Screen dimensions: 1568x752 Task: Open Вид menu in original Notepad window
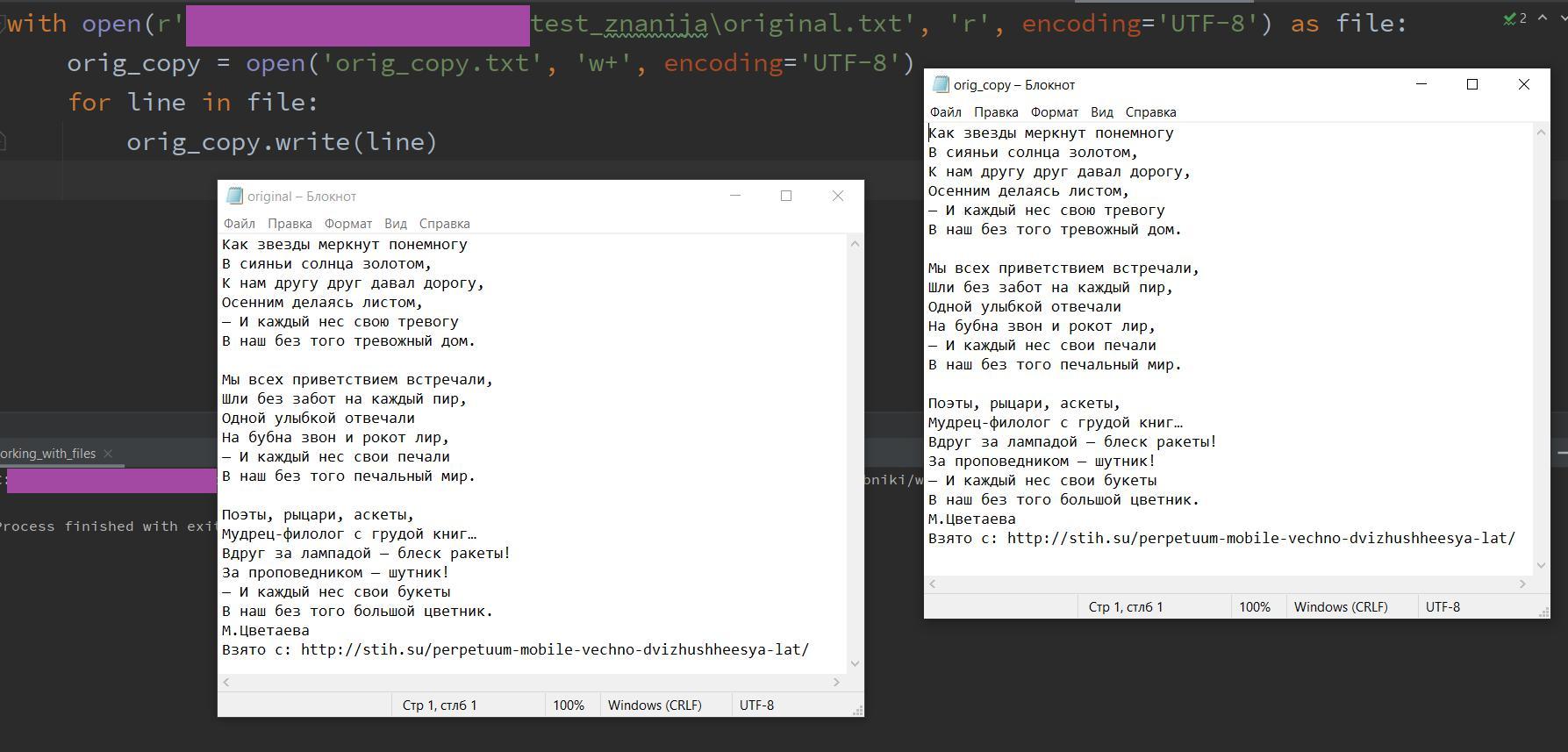(x=395, y=224)
